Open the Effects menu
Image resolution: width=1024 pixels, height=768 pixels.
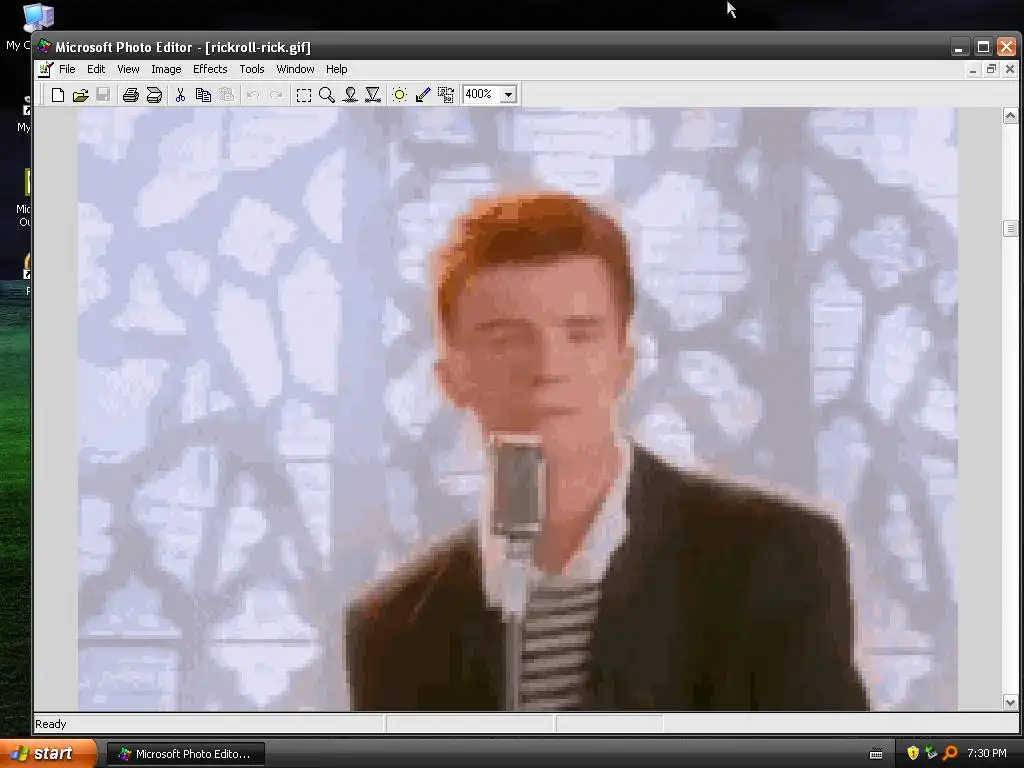point(210,69)
